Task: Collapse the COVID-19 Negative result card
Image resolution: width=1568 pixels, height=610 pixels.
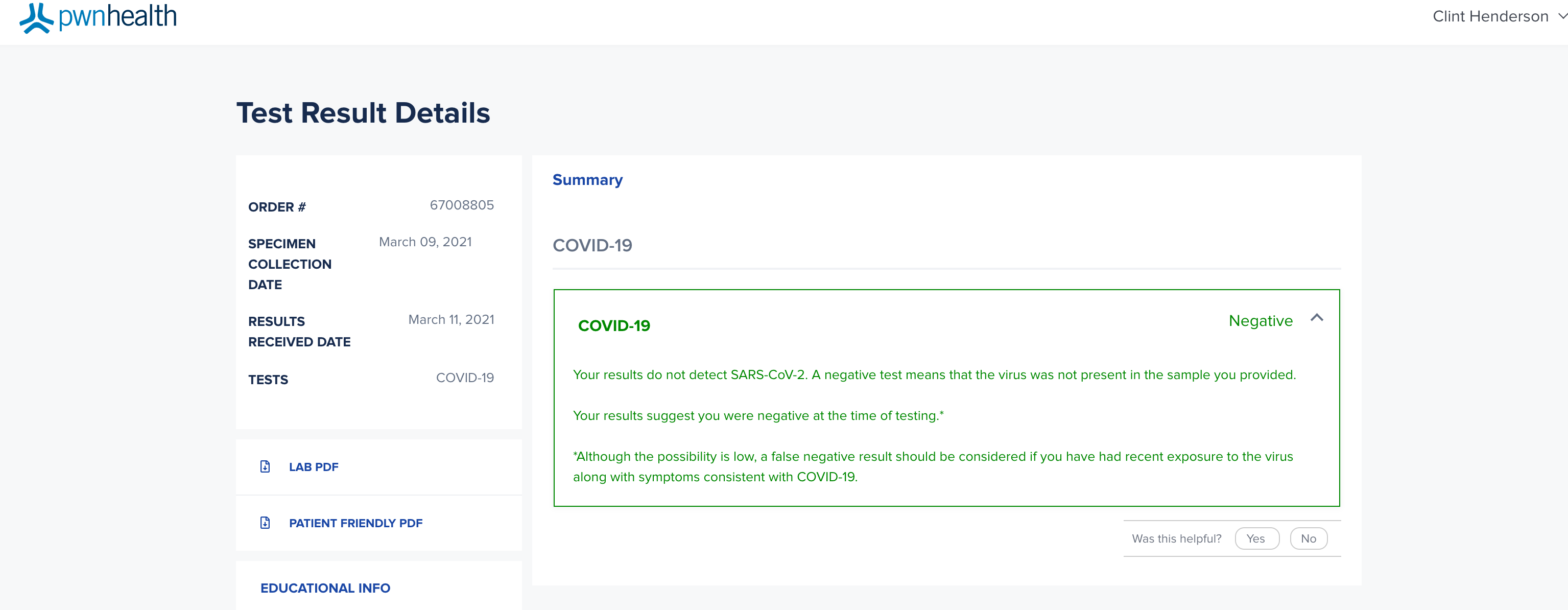Action: pos(1317,318)
